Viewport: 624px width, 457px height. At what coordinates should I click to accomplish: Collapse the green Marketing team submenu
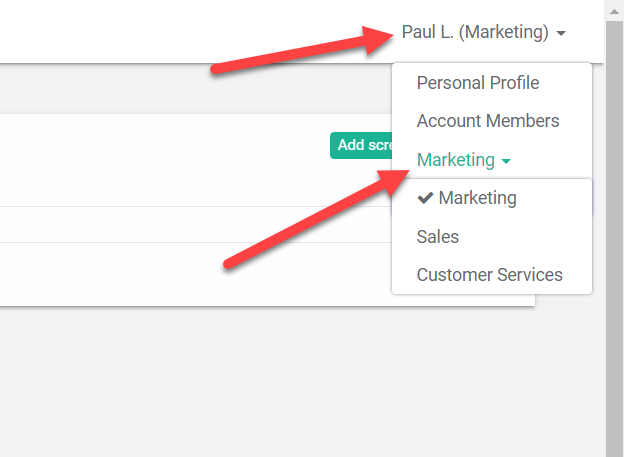tap(463, 160)
